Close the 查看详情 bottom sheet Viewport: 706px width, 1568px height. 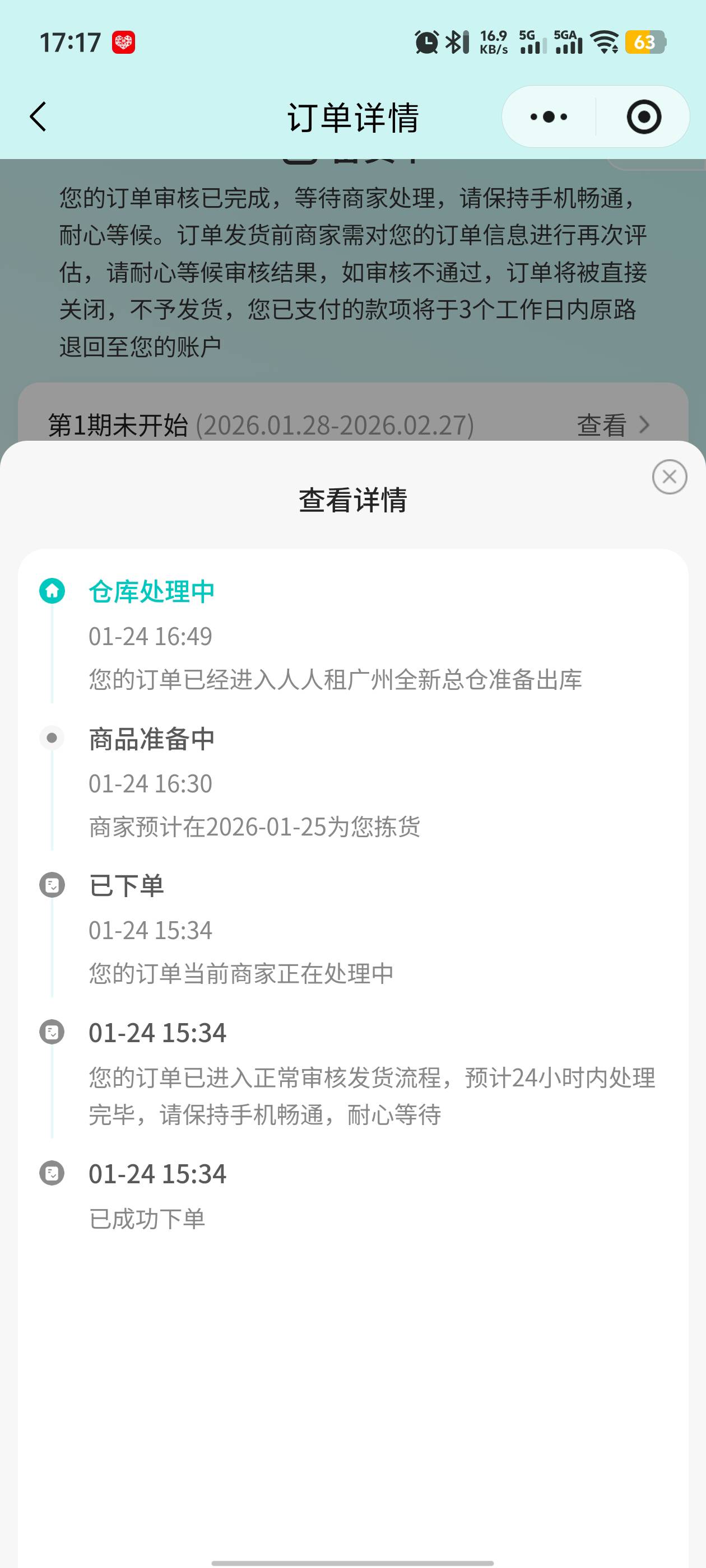coord(669,477)
